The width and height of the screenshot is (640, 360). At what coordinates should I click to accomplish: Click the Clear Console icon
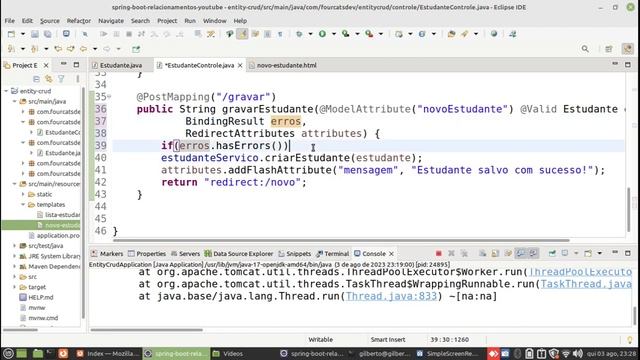482,253
